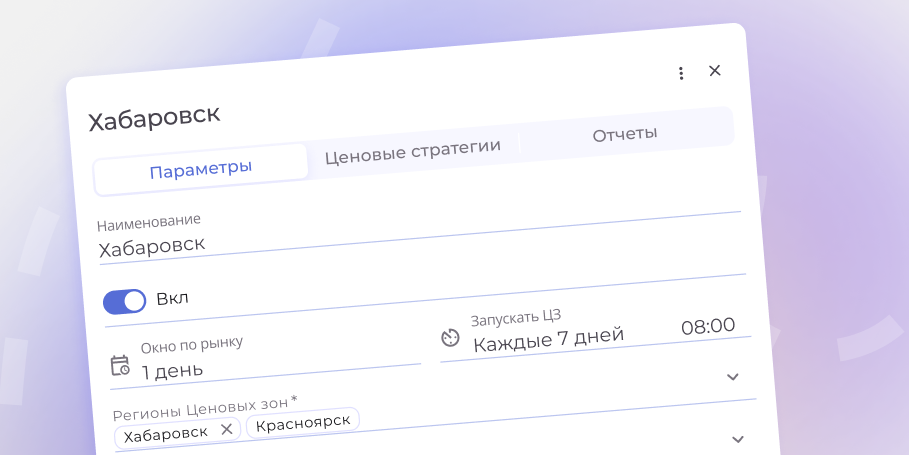Click the Наименование field containing Хабаровск
909x455 pixels.
(x=300, y=240)
